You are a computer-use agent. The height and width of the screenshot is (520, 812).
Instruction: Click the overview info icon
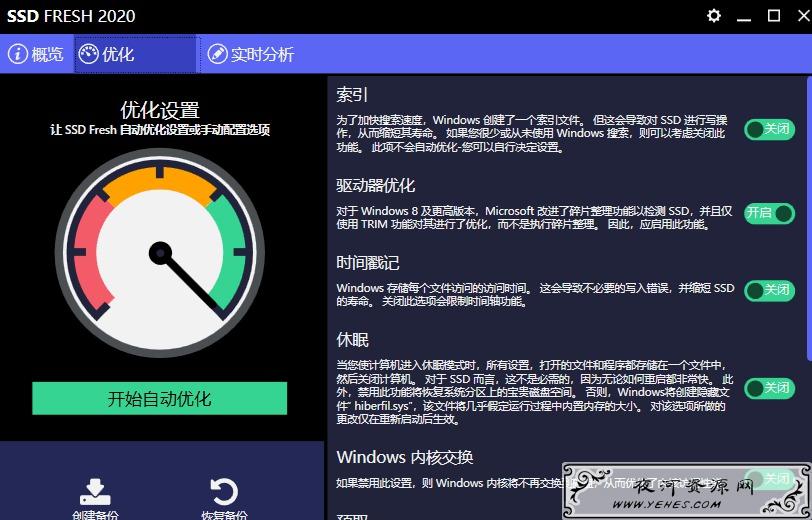(x=17, y=54)
